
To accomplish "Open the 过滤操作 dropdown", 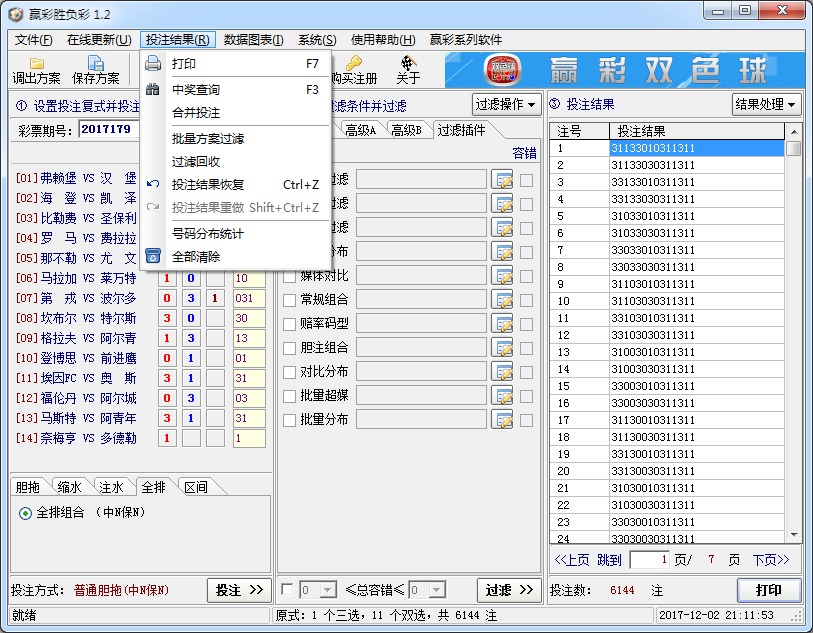I will point(504,105).
